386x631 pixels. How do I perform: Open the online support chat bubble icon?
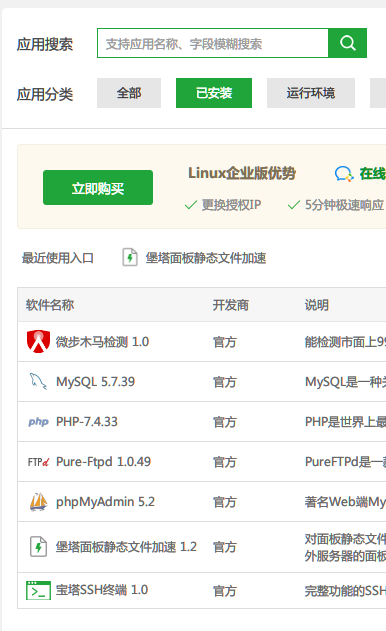(x=344, y=174)
